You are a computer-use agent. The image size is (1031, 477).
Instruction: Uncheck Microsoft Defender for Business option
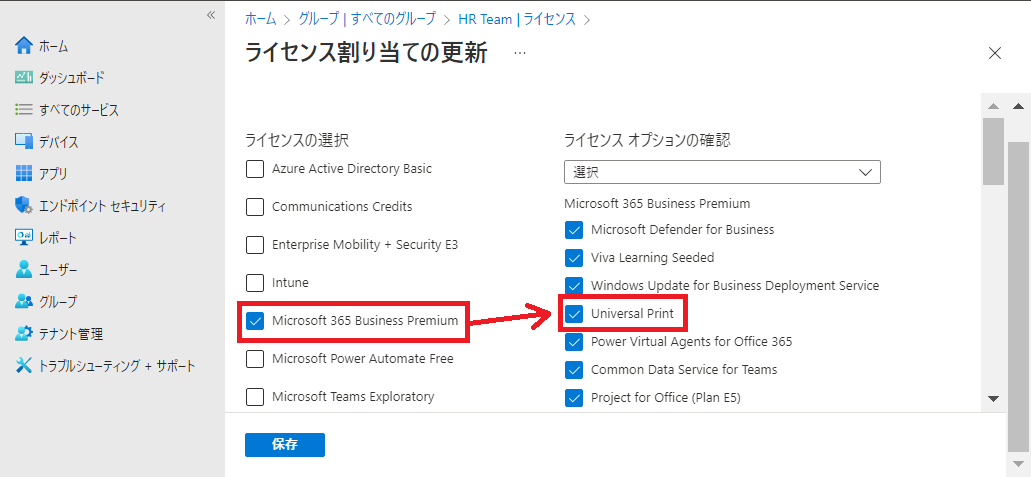574,230
